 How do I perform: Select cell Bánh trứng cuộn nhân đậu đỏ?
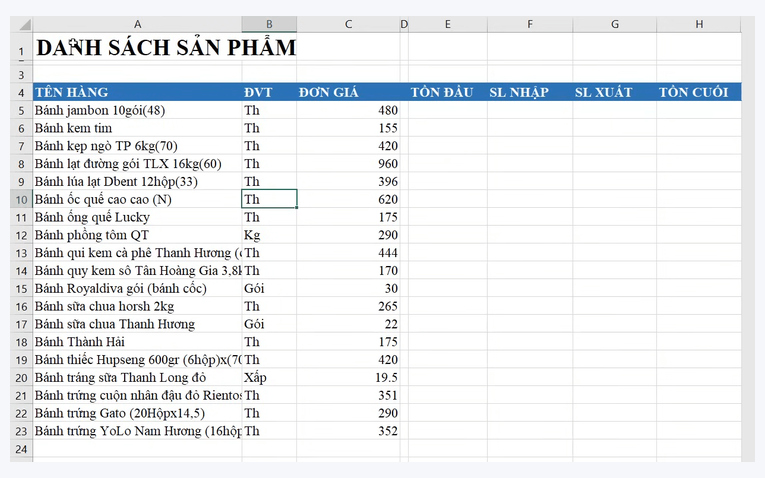(137, 395)
